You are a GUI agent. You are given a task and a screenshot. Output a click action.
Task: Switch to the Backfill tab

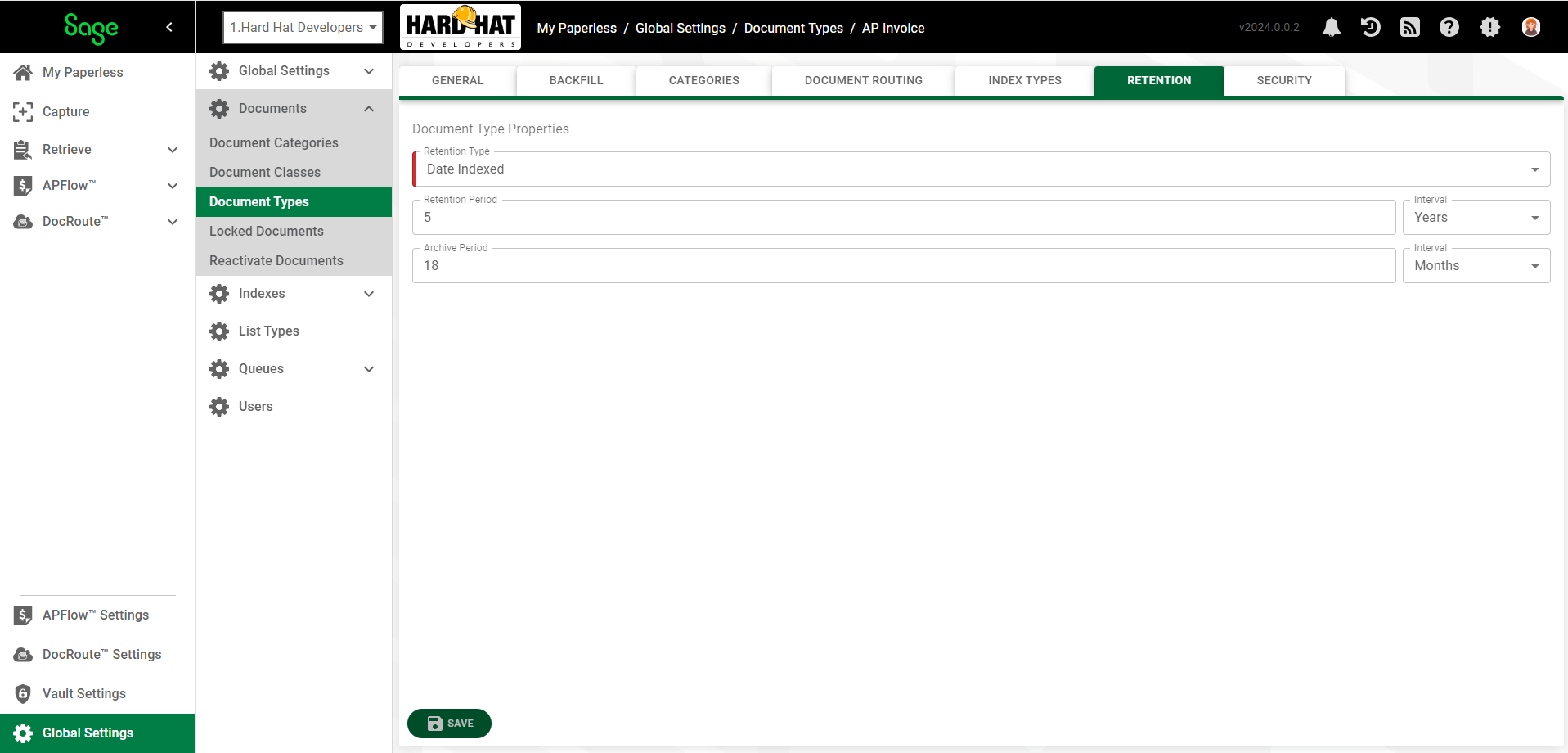pyautogui.click(x=576, y=80)
